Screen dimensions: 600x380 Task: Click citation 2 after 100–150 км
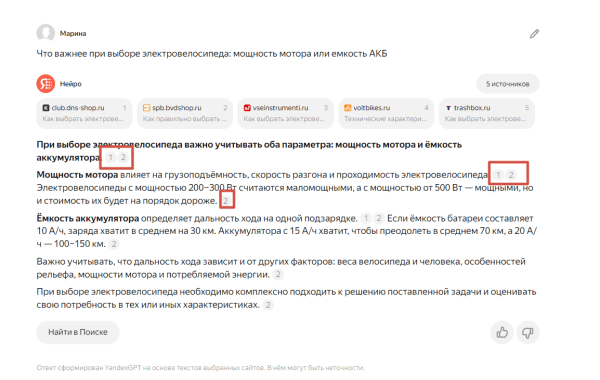[x=114, y=244]
